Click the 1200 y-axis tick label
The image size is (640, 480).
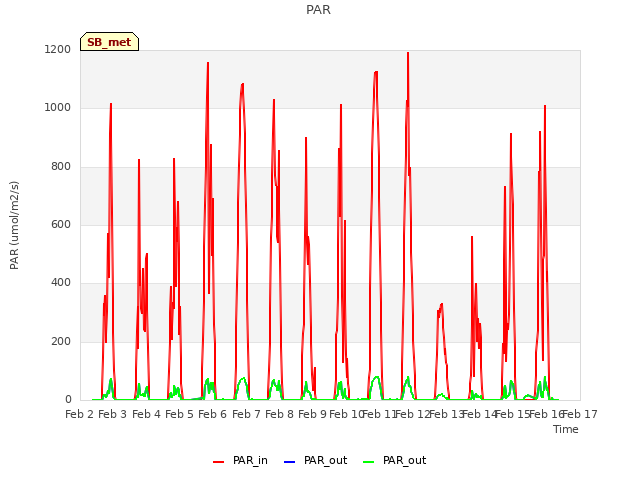pyautogui.click(x=58, y=49)
